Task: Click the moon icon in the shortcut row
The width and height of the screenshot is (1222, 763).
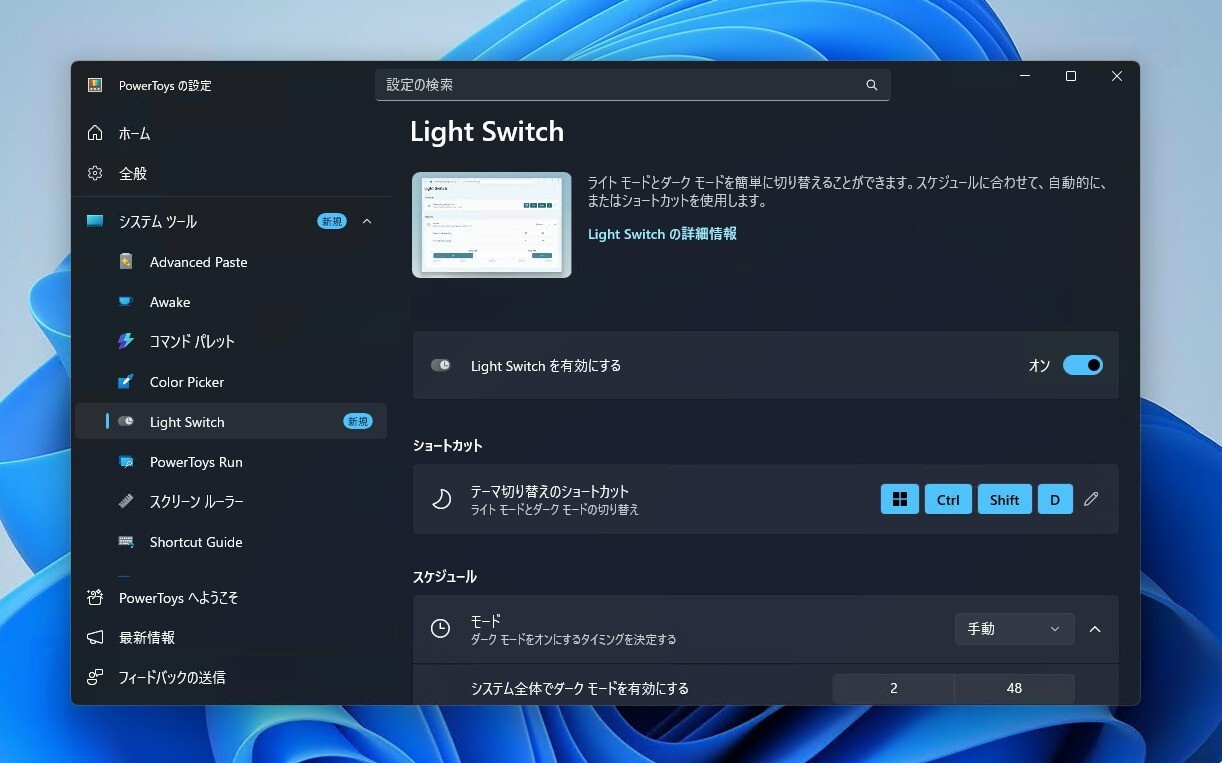Action: pyautogui.click(x=441, y=498)
